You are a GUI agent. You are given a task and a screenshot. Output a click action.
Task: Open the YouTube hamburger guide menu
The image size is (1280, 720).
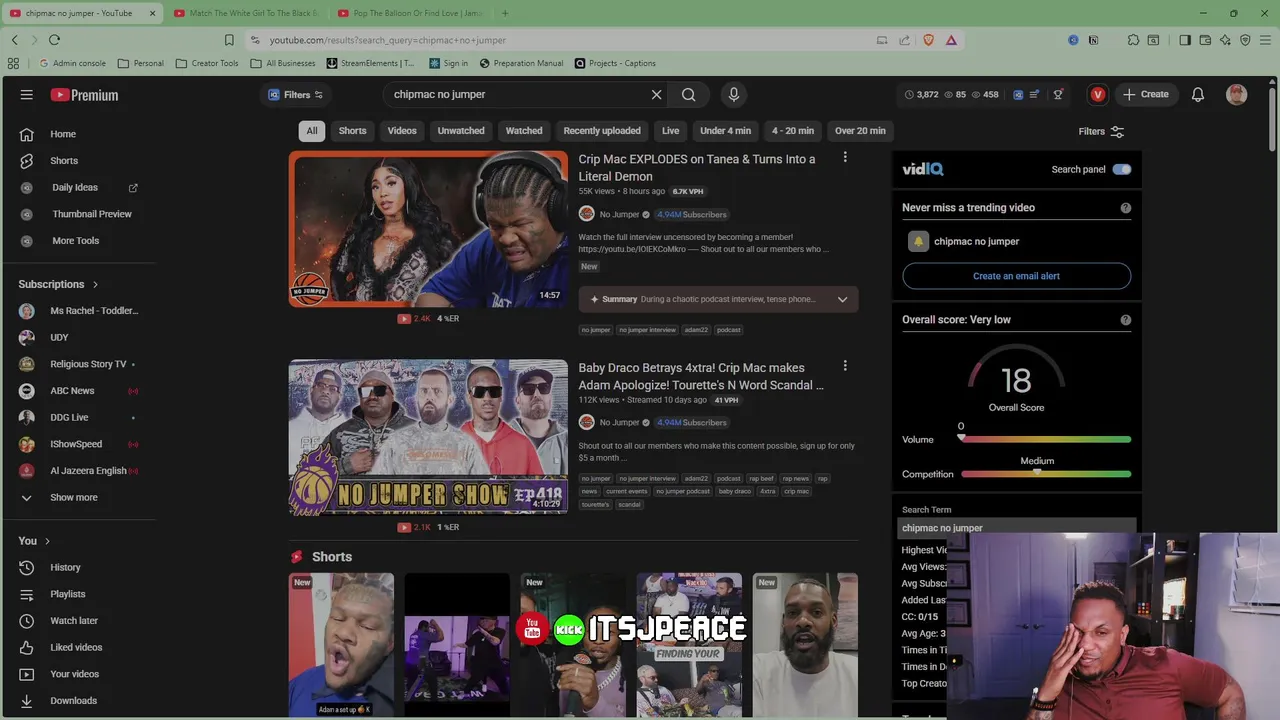(x=27, y=95)
